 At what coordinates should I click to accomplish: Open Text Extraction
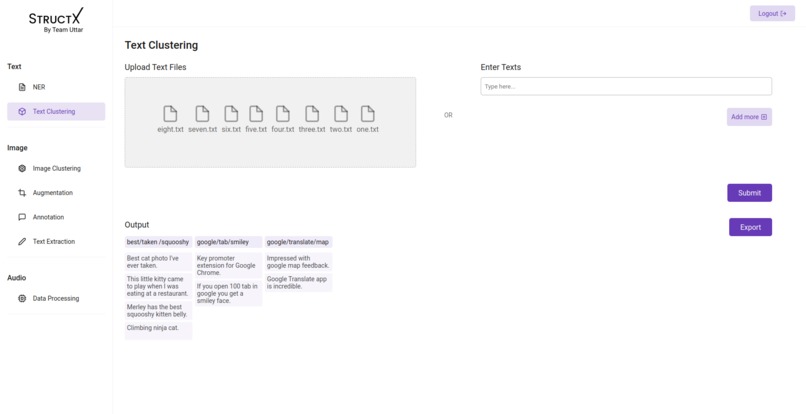pyautogui.click(x=56, y=241)
